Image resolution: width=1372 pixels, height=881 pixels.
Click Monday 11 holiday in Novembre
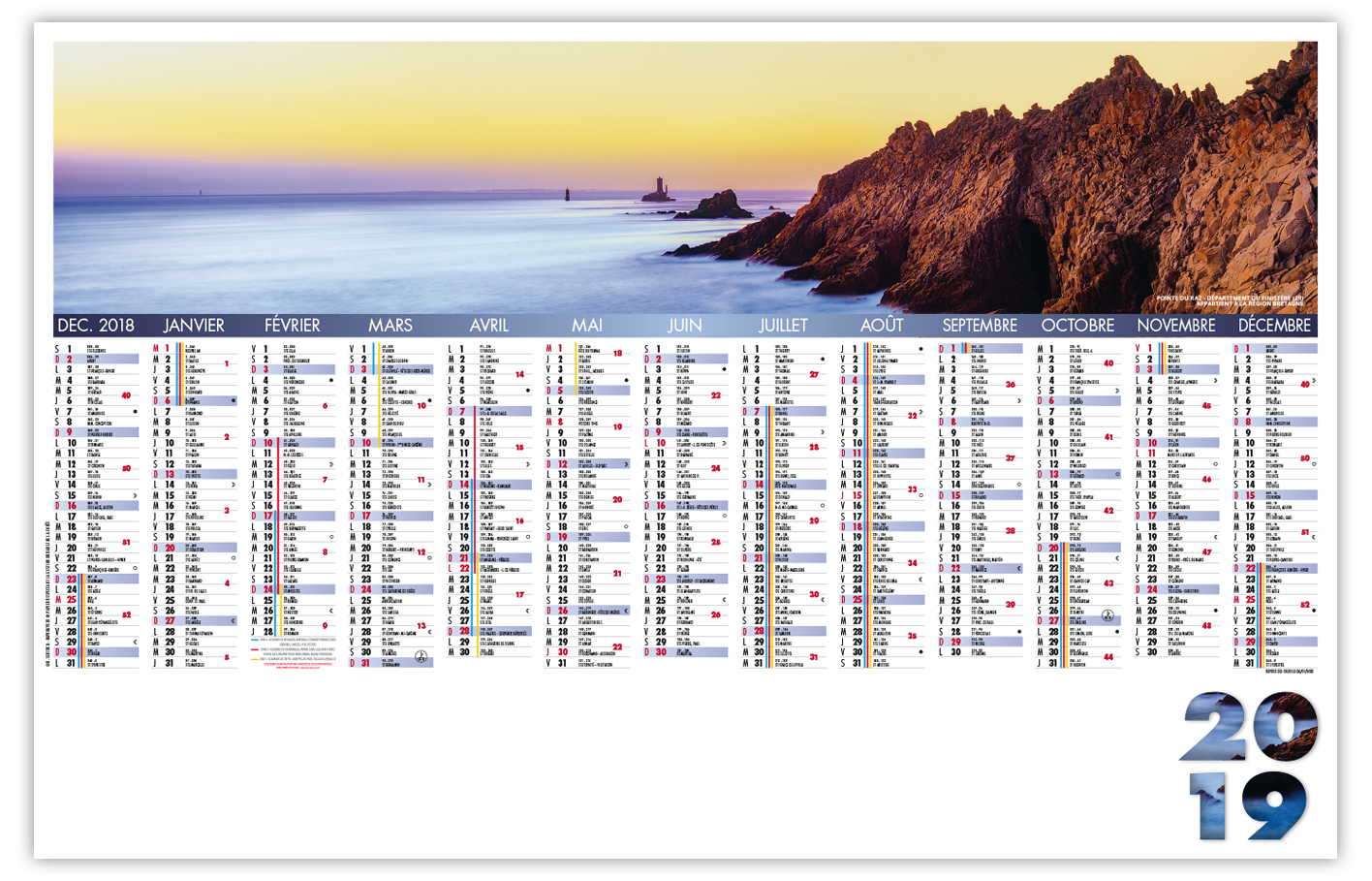(x=1176, y=454)
